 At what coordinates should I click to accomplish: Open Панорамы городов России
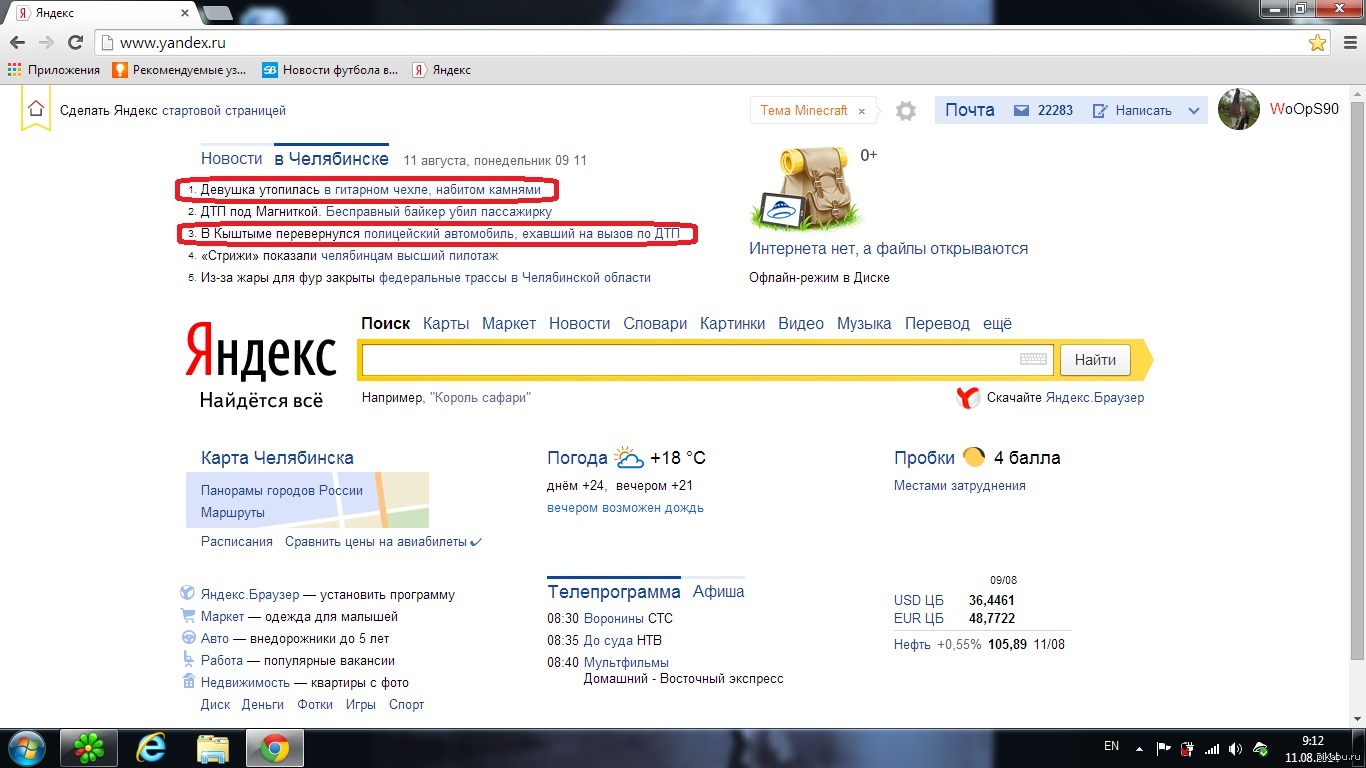coord(282,491)
